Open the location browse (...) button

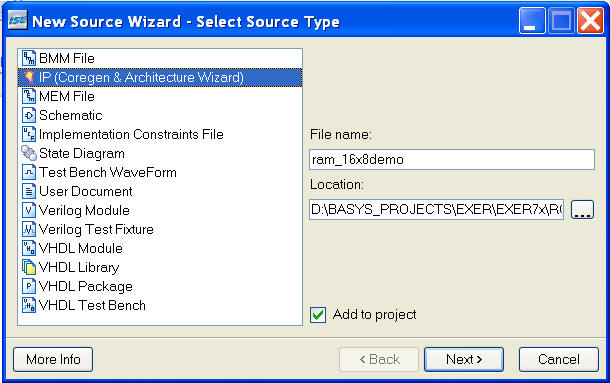tap(582, 210)
